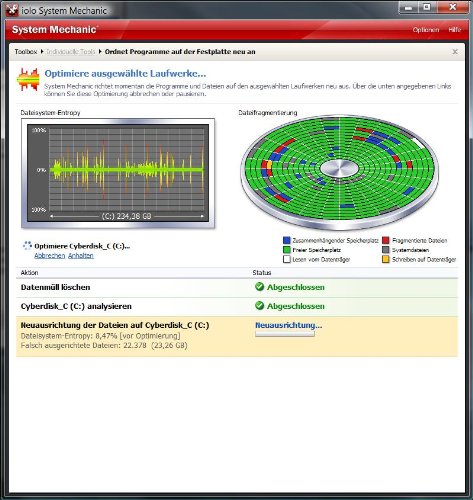The image size is (473, 500).
Task: Select the Cyberdisk_C (C:) analysieren row
Action: click(x=237, y=306)
